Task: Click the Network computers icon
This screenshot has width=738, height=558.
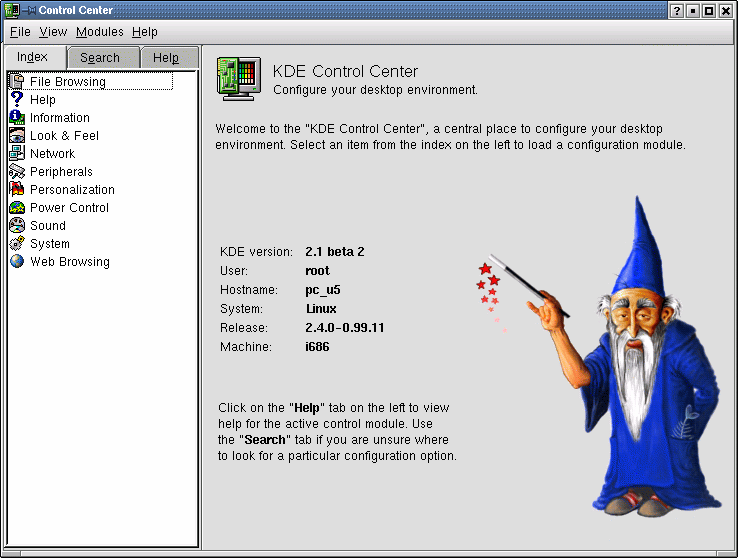Action: pyautogui.click(x=17, y=153)
